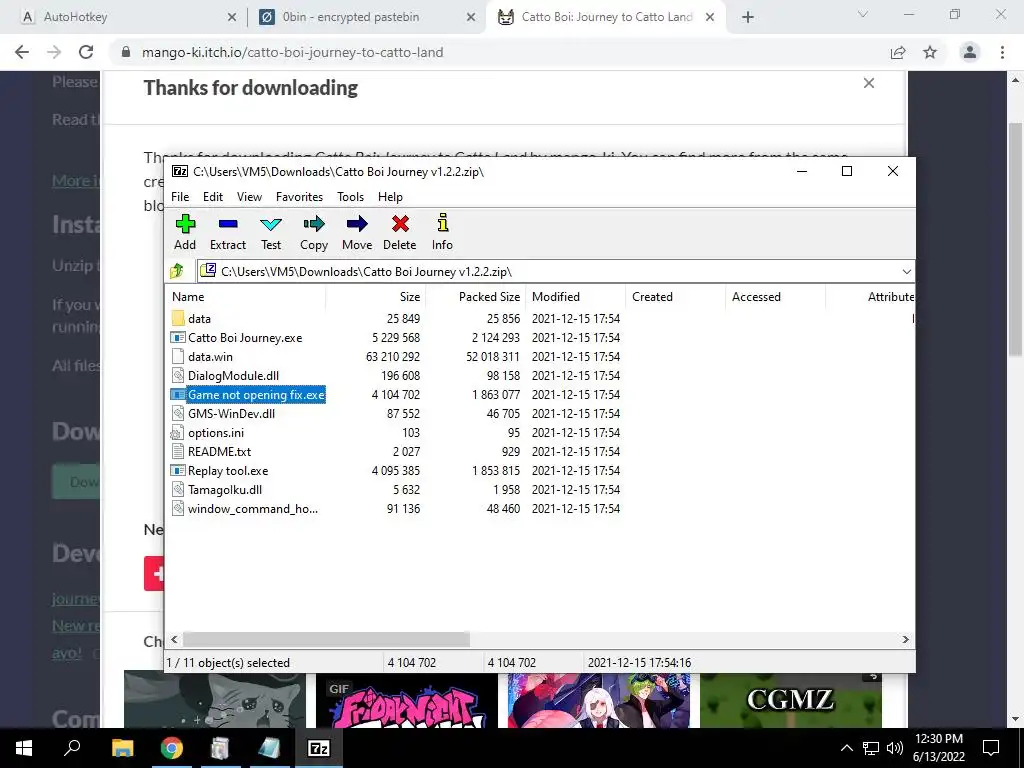
Task: Click the browser page vertical scrollbar
Action: tap(1016, 238)
